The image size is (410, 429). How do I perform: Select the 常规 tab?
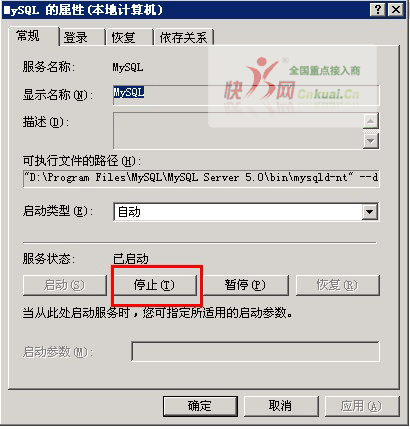point(33,36)
